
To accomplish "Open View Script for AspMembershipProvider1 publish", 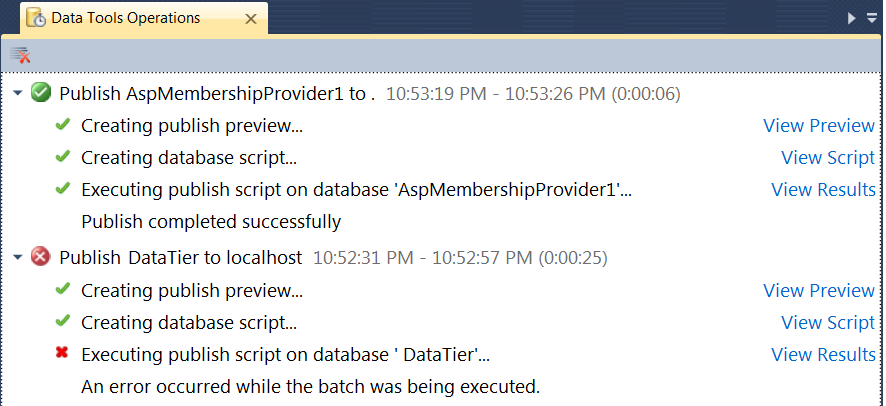I will pos(828,158).
